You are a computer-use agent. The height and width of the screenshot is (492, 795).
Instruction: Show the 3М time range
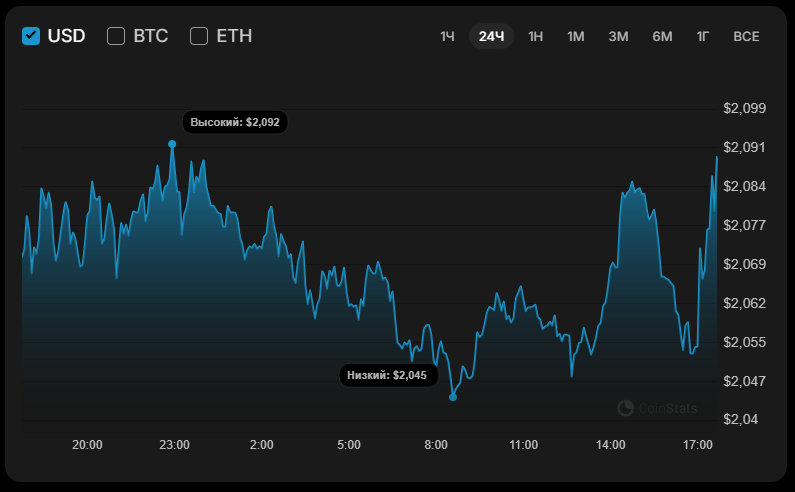tap(618, 37)
